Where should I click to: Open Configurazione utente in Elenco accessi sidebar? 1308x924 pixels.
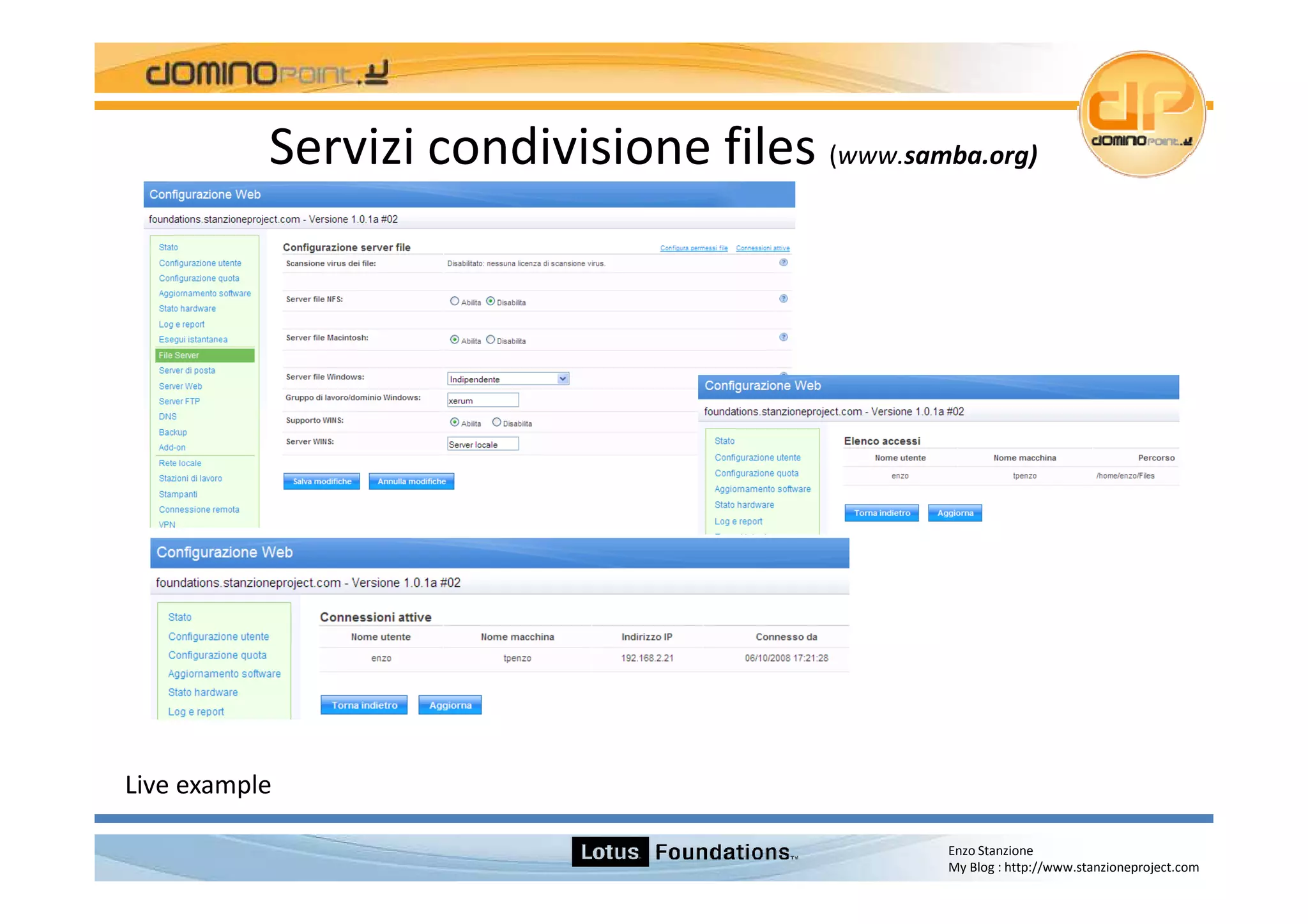tap(757, 457)
